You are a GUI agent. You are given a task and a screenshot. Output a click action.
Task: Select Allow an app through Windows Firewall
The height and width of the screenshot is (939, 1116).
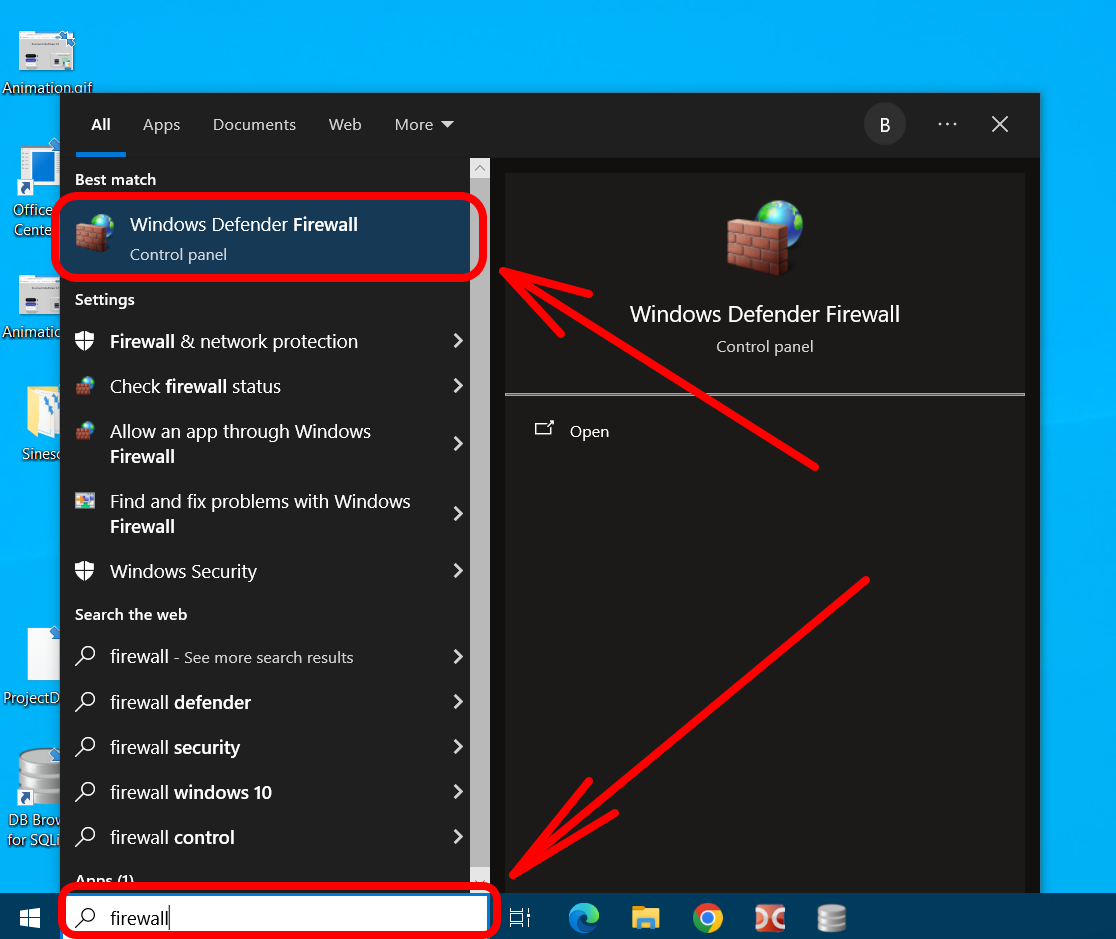point(240,444)
